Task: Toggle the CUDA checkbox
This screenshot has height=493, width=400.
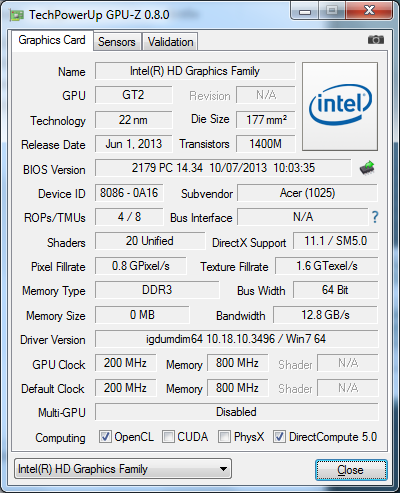Action: pyautogui.click(x=168, y=436)
